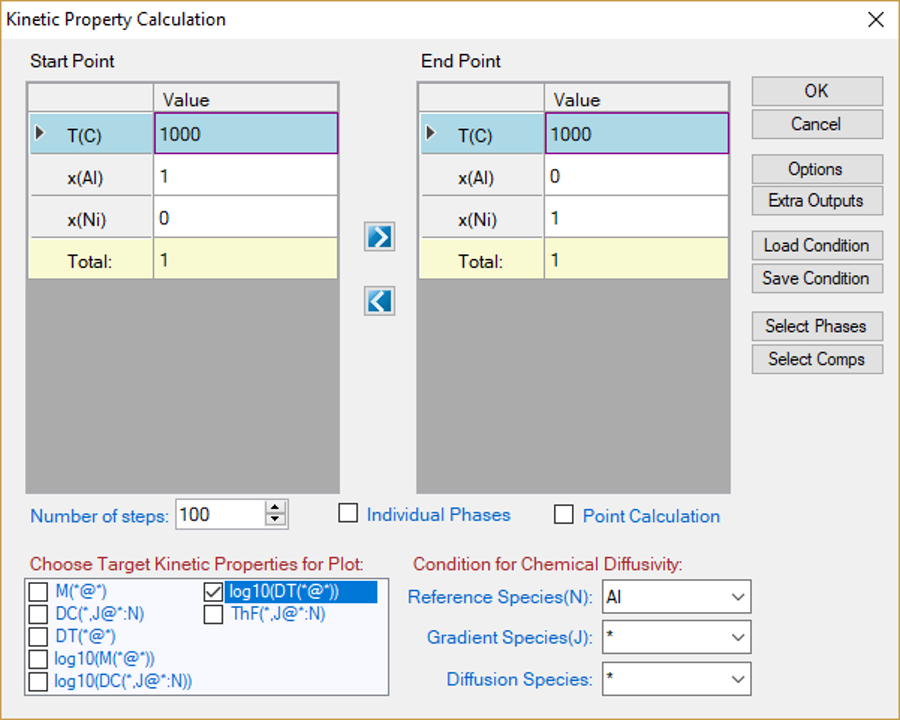Screen dimensions: 900x720
Task: Close the Kinetic Property Calculation dialog
Action: click(875, 19)
